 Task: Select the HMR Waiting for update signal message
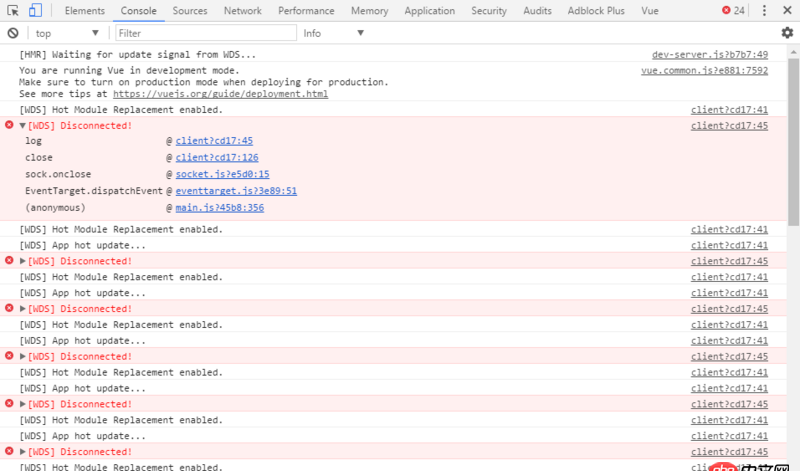137,55
